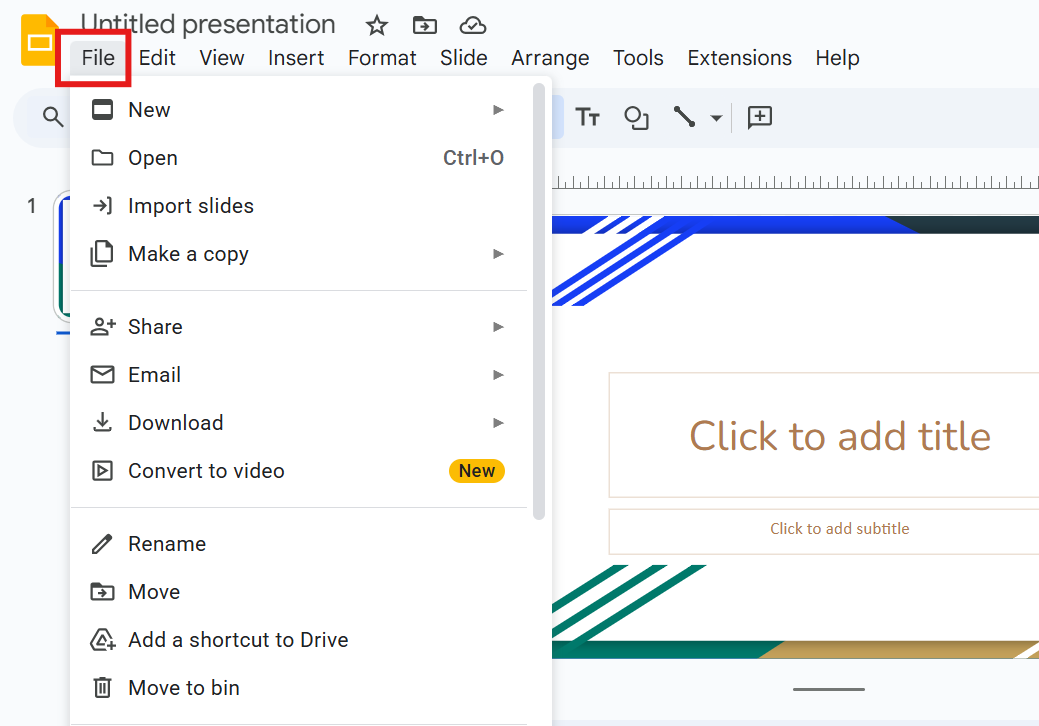The width and height of the screenshot is (1039, 726).
Task: Open the View menu
Action: pos(222,58)
